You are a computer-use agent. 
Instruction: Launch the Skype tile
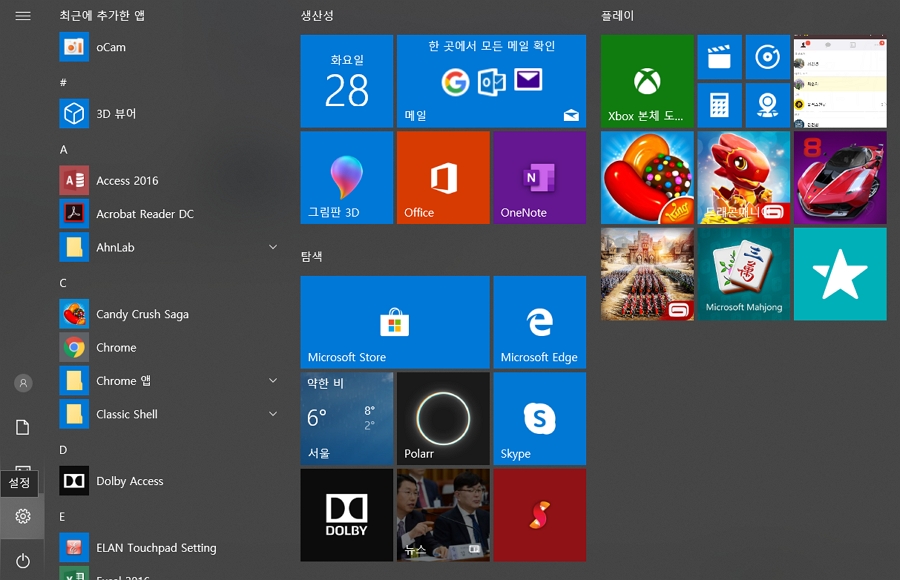(540, 419)
